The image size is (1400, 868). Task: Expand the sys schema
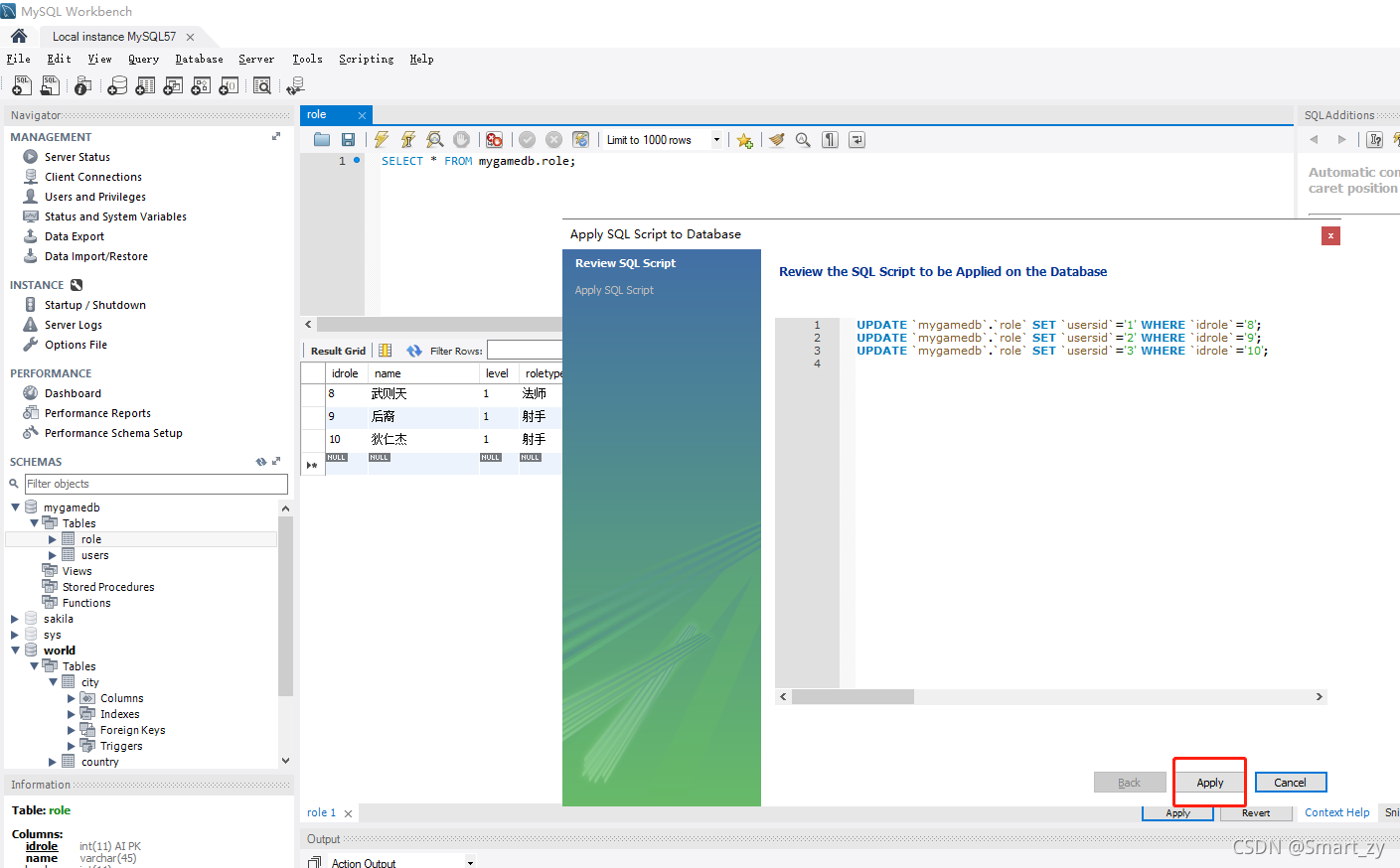(x=15, y=635)
